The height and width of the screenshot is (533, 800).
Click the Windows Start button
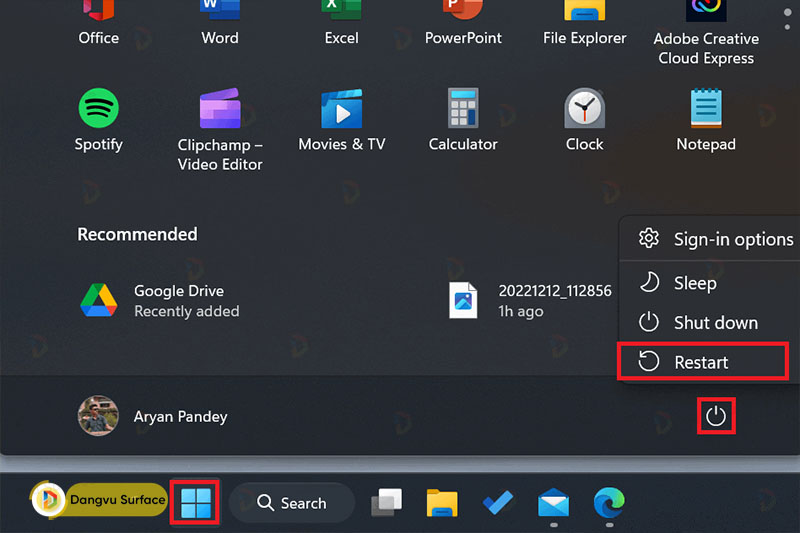[195, 503]
